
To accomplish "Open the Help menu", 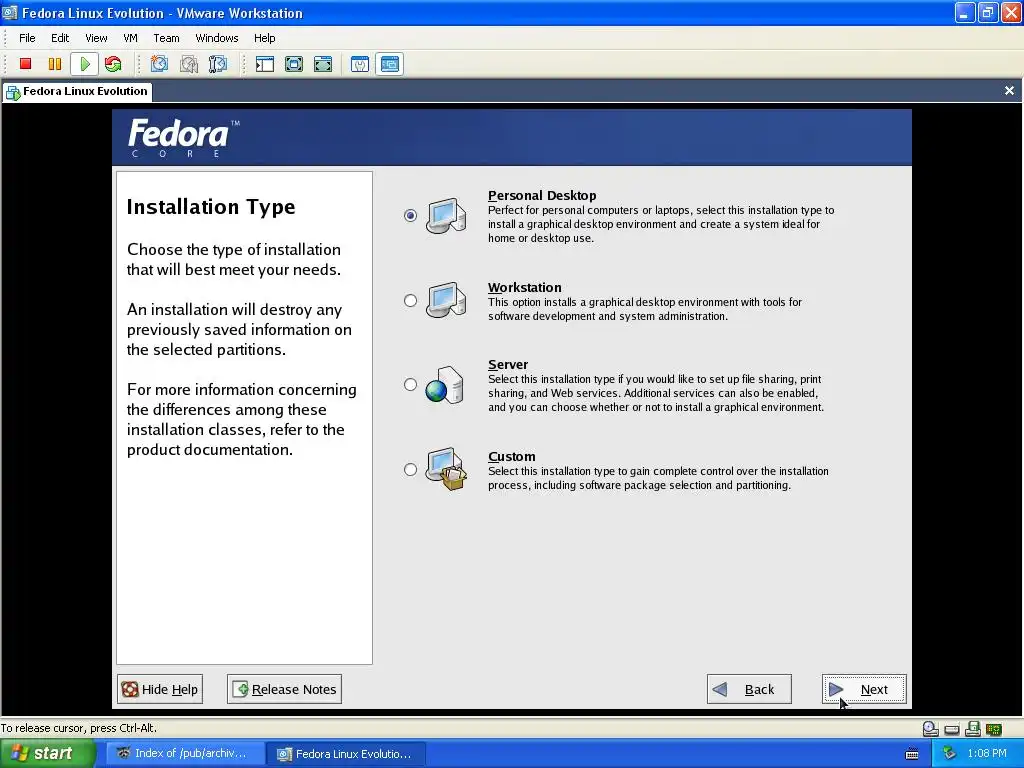I will pos(264,38).
